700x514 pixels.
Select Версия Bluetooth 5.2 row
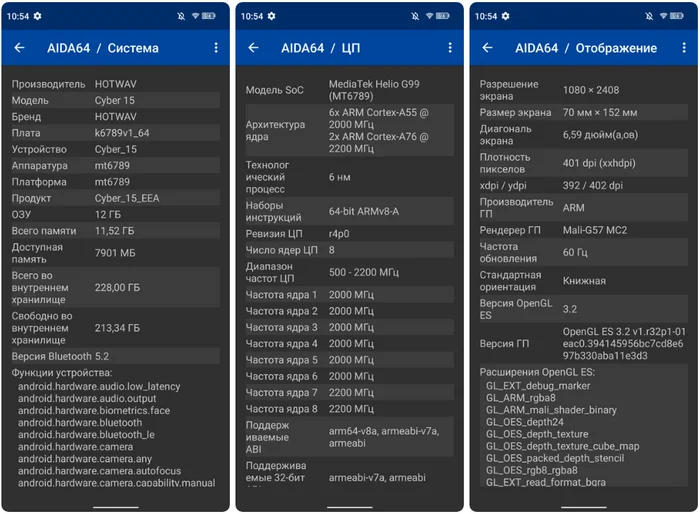click(x=116, y=356)
